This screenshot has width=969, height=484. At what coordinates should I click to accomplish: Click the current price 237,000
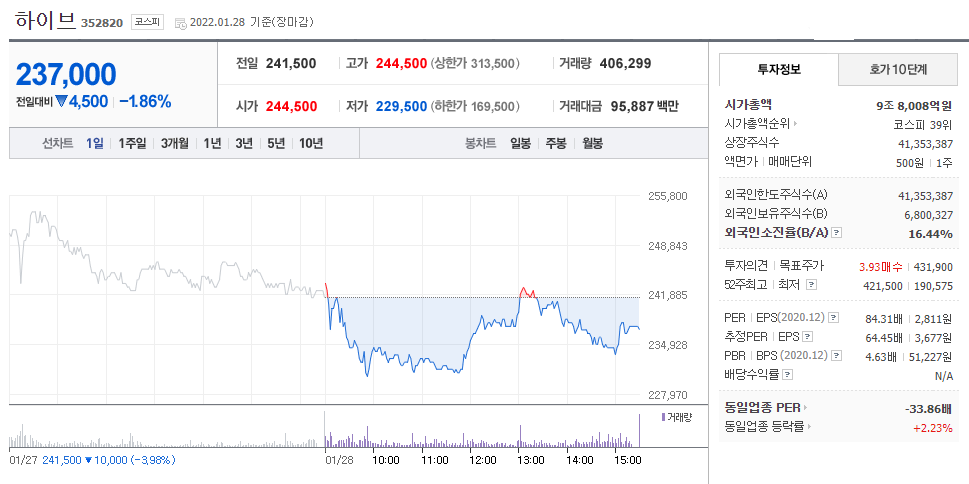66,75
